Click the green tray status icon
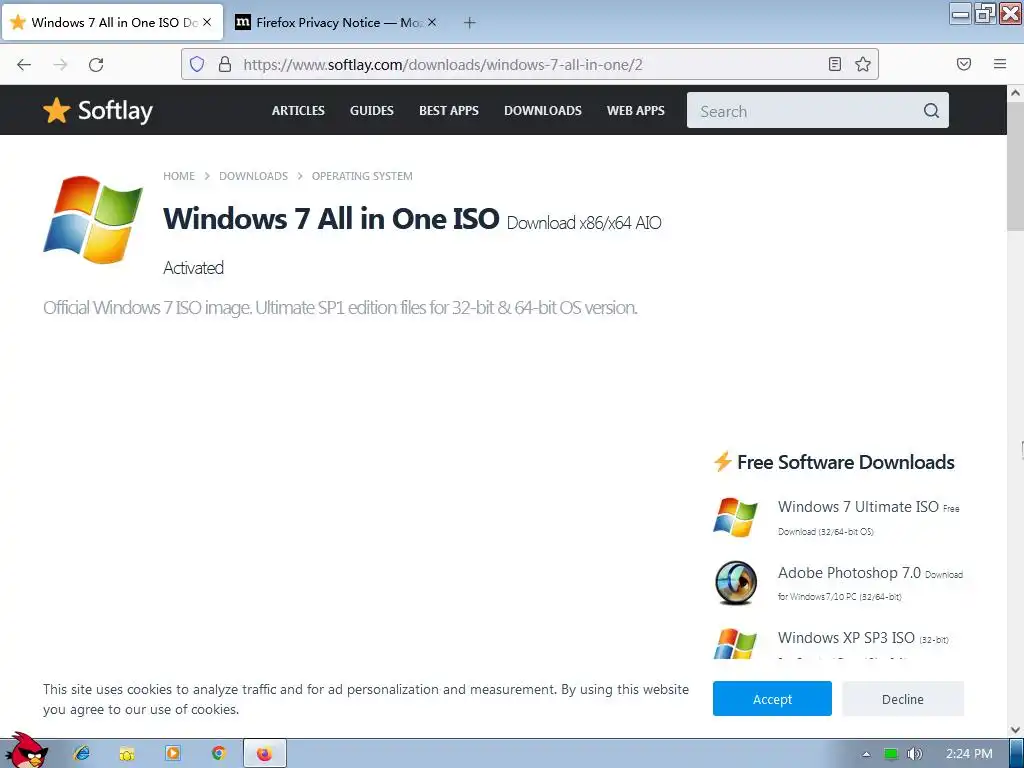 891,754
